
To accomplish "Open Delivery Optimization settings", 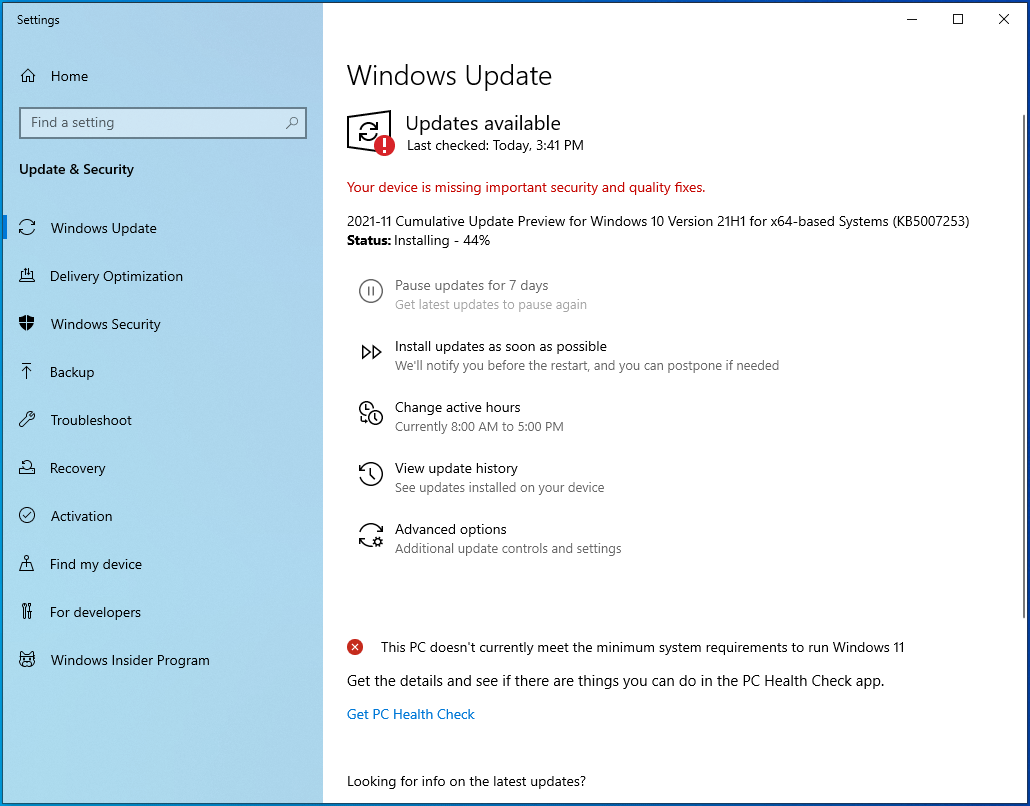I will click(x=116, y=276).
